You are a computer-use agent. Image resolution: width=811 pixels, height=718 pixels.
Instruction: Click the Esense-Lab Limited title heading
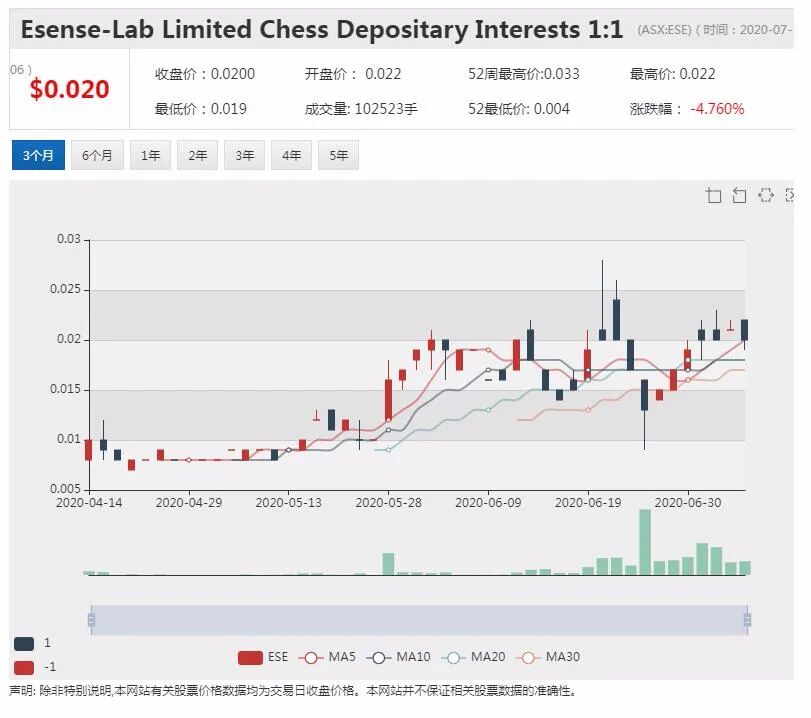tap(322, 29)
